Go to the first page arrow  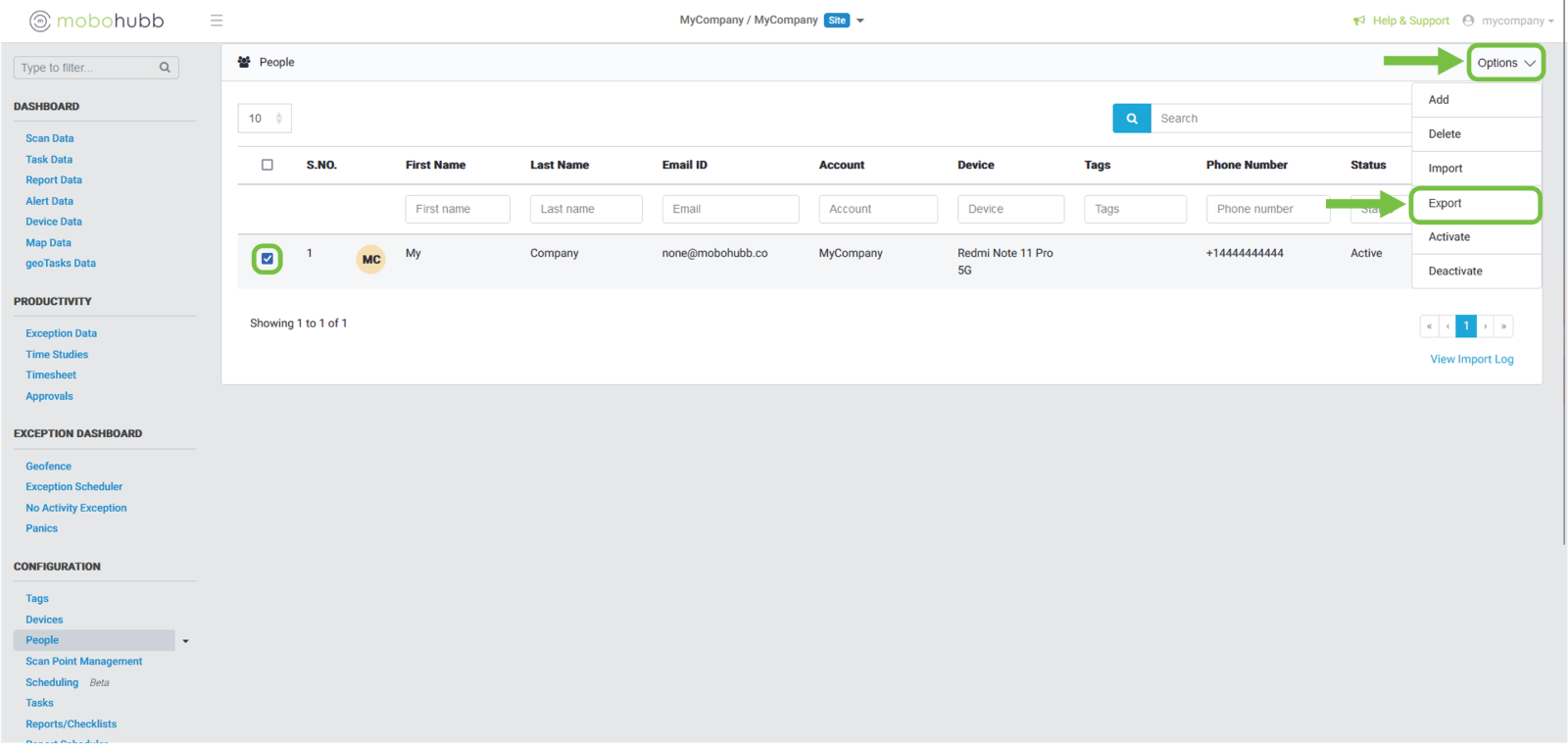click(x=1429, y=326)
